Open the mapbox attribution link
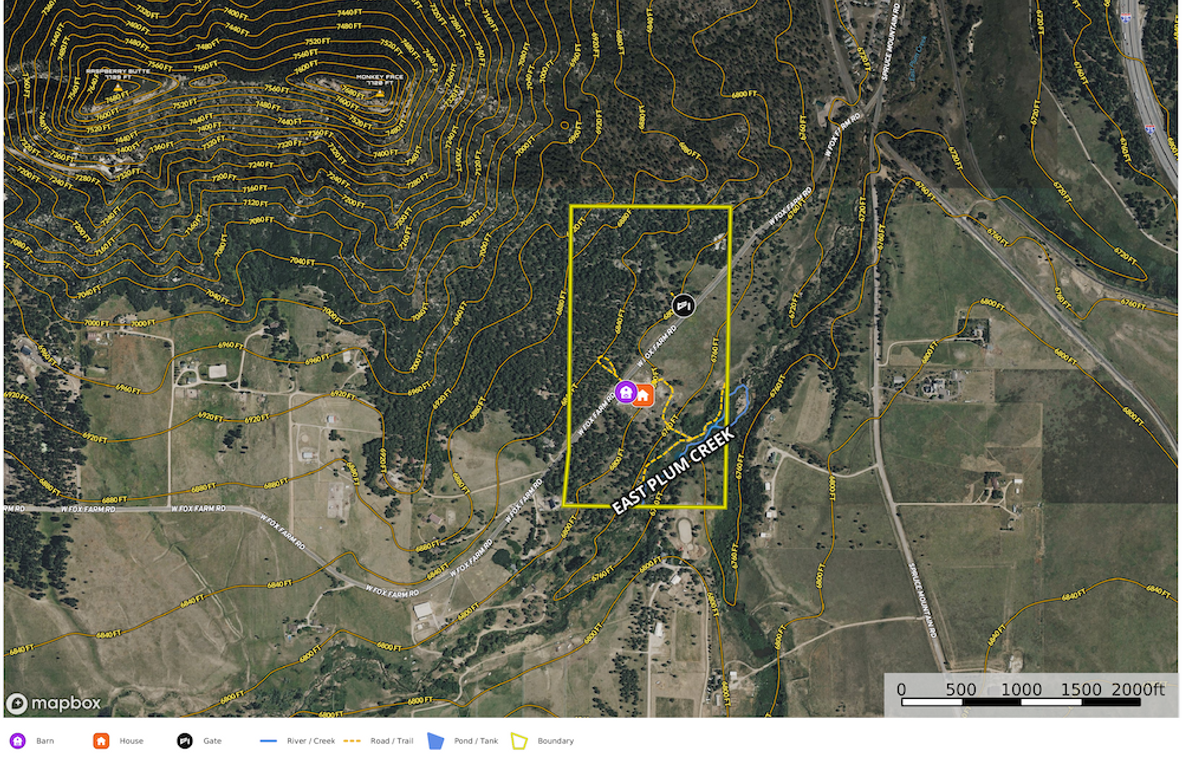Screen dimensions: 1182x772 (60, 704)
